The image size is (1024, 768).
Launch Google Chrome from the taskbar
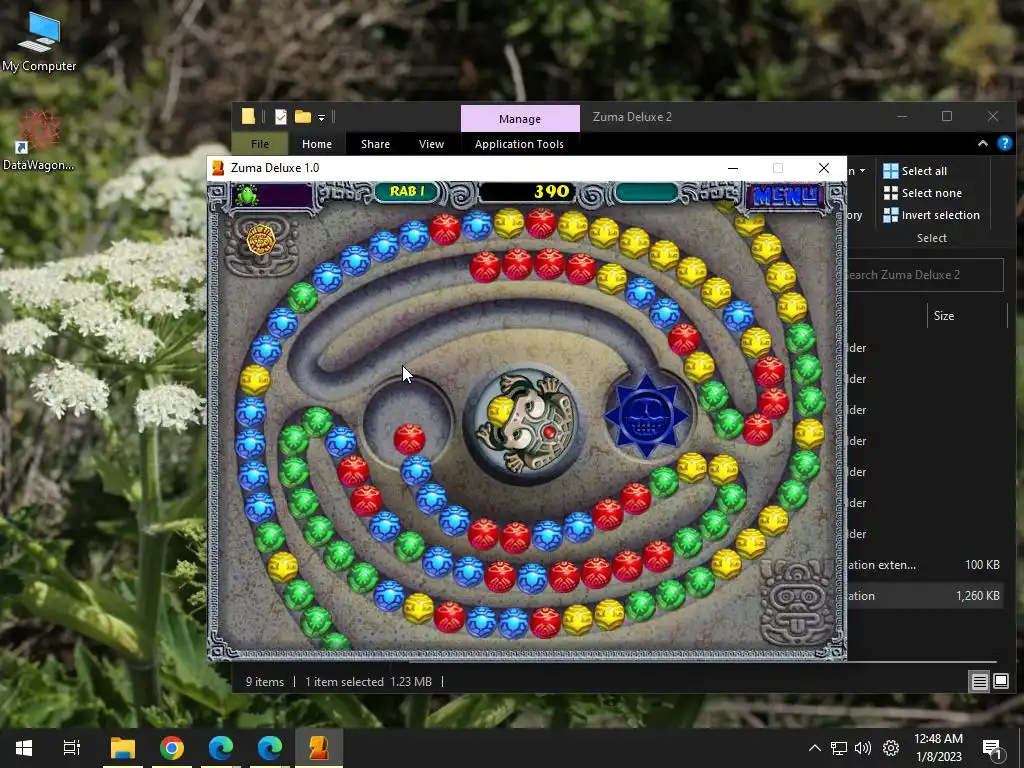click(172, 748)
